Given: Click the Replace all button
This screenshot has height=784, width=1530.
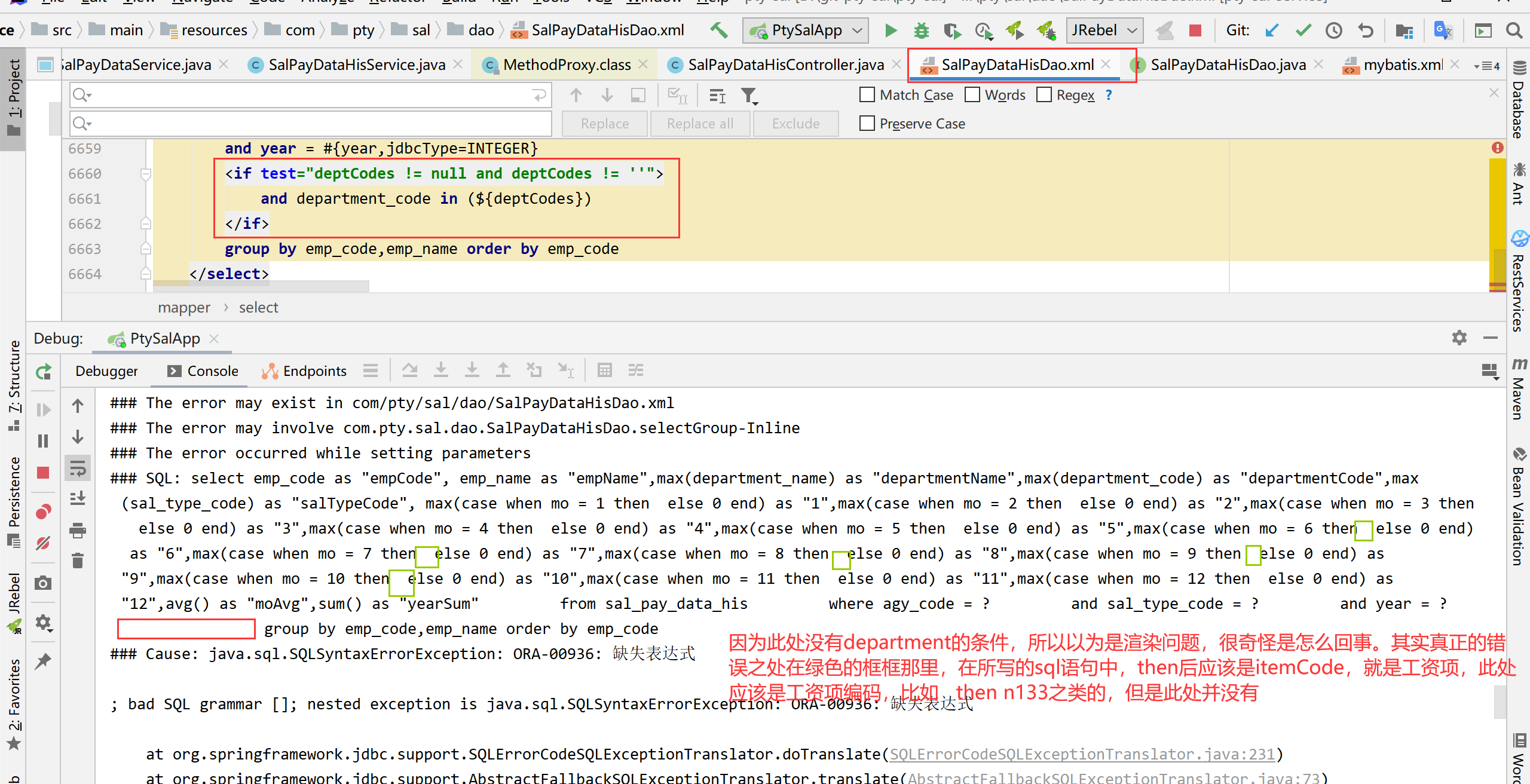Looking at the screenshot, I should point(700,124).
